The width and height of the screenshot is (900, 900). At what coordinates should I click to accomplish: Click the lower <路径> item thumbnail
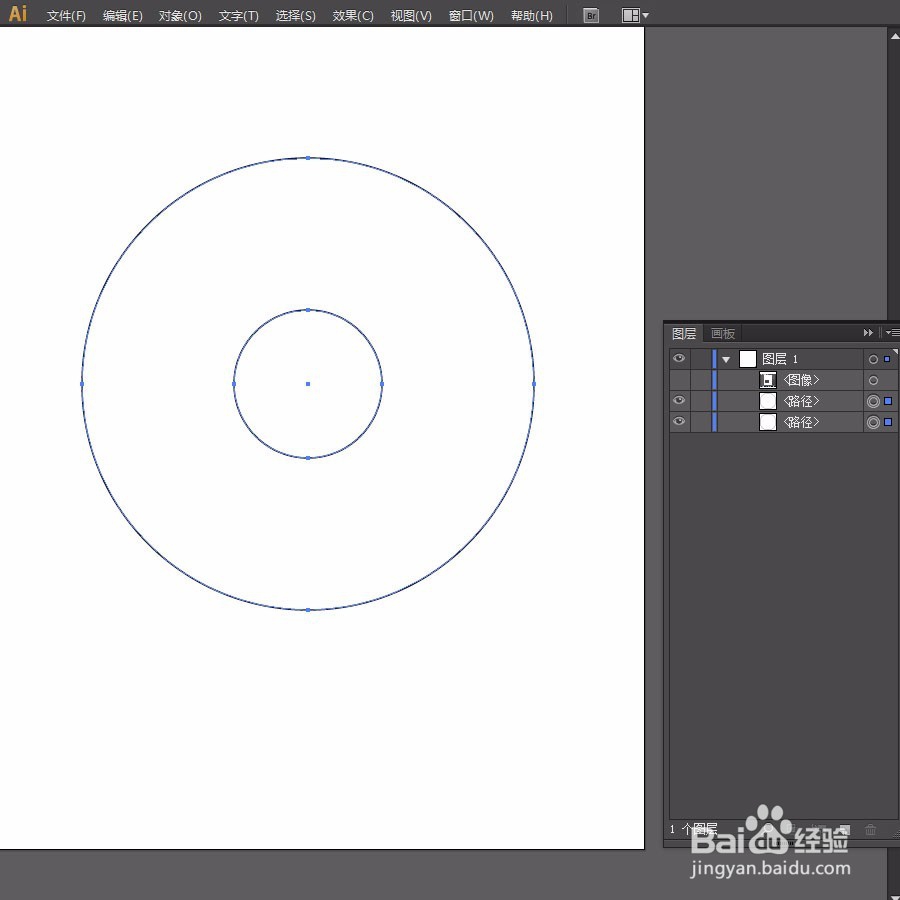(768, 422)
